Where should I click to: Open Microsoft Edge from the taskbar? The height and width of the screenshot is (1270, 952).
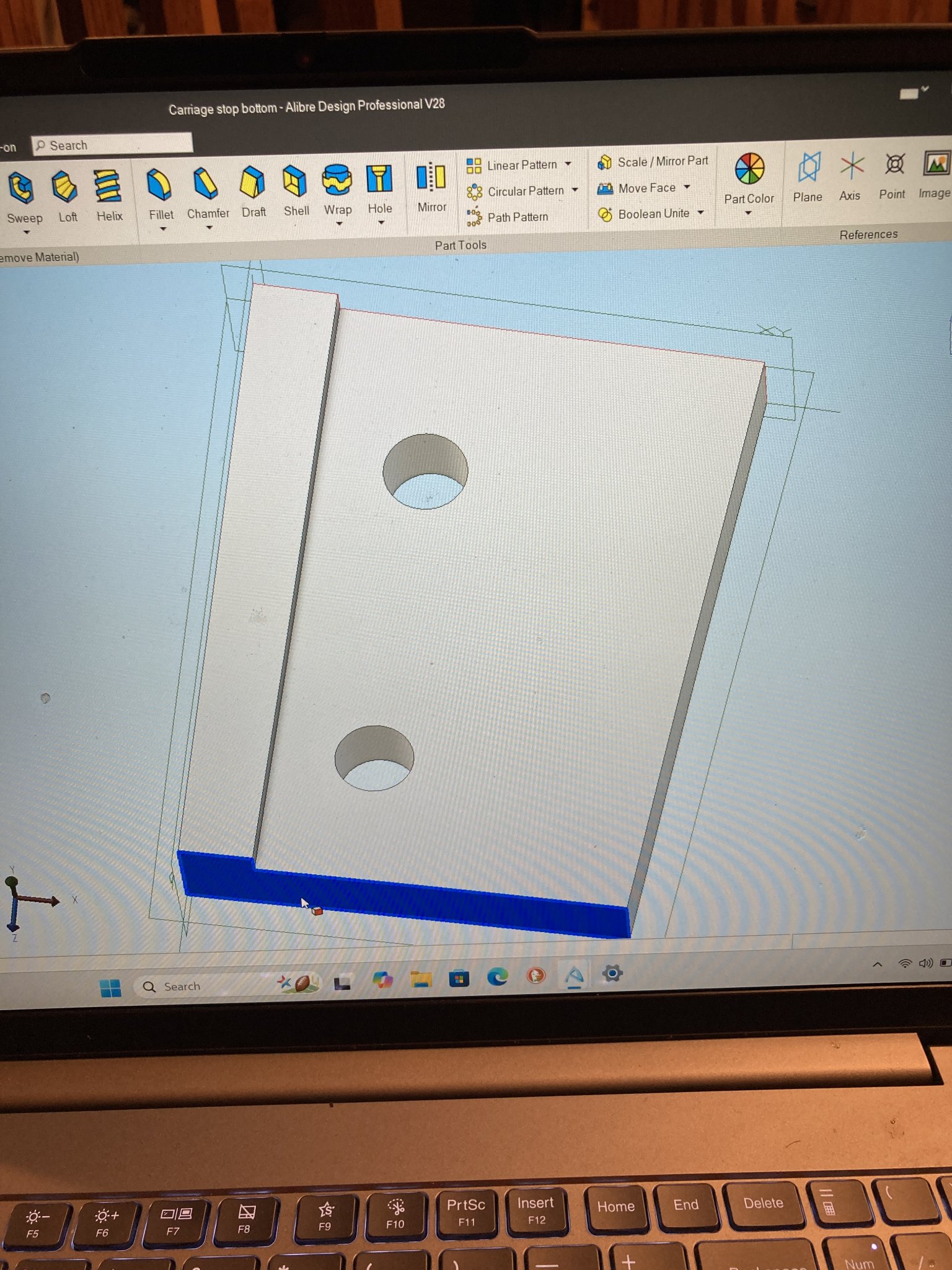(x=497, y=977)
